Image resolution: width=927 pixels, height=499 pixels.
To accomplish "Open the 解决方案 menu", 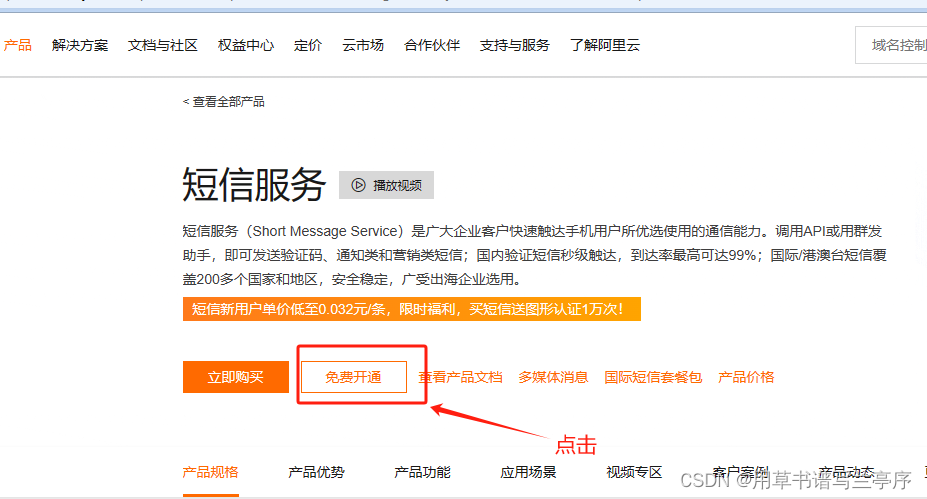I will pyautogui.click(x=80, y=45).
